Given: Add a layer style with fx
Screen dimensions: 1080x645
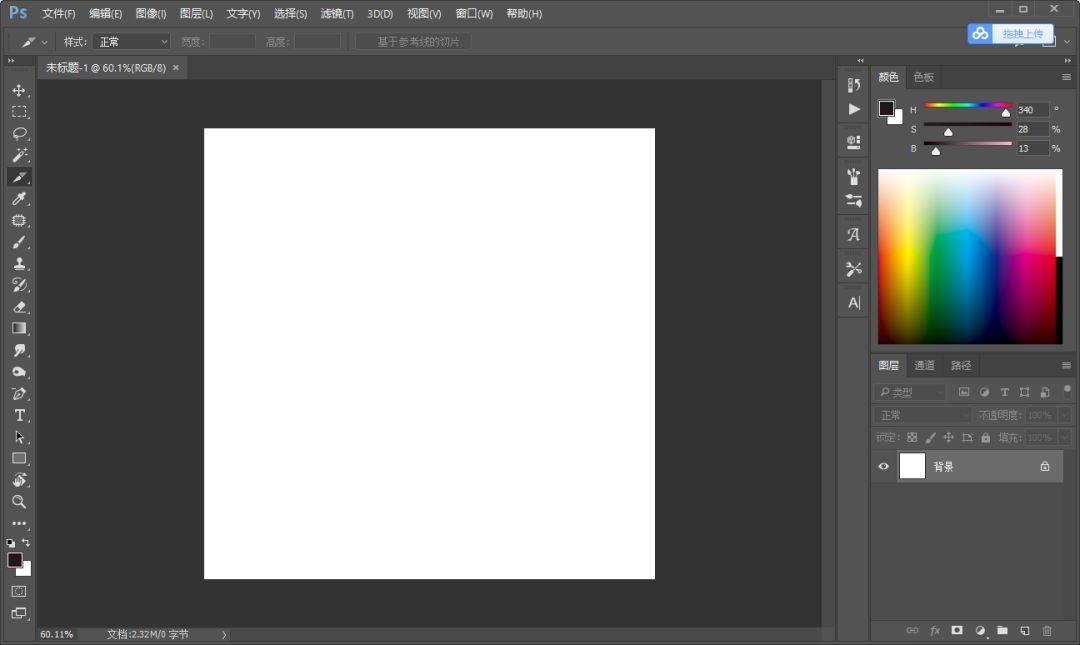Looking at the screenshot, I should [935, 631].
